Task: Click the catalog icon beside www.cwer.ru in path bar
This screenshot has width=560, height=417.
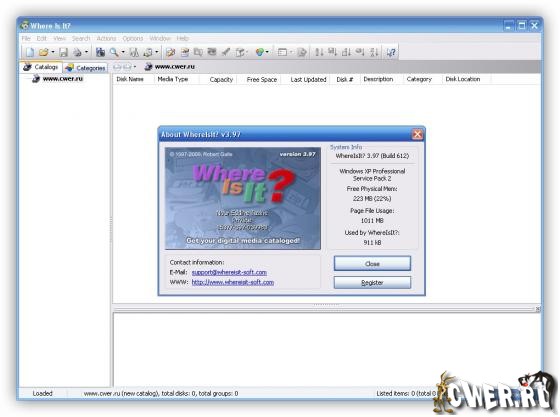Action: click(x=148, y=67)
